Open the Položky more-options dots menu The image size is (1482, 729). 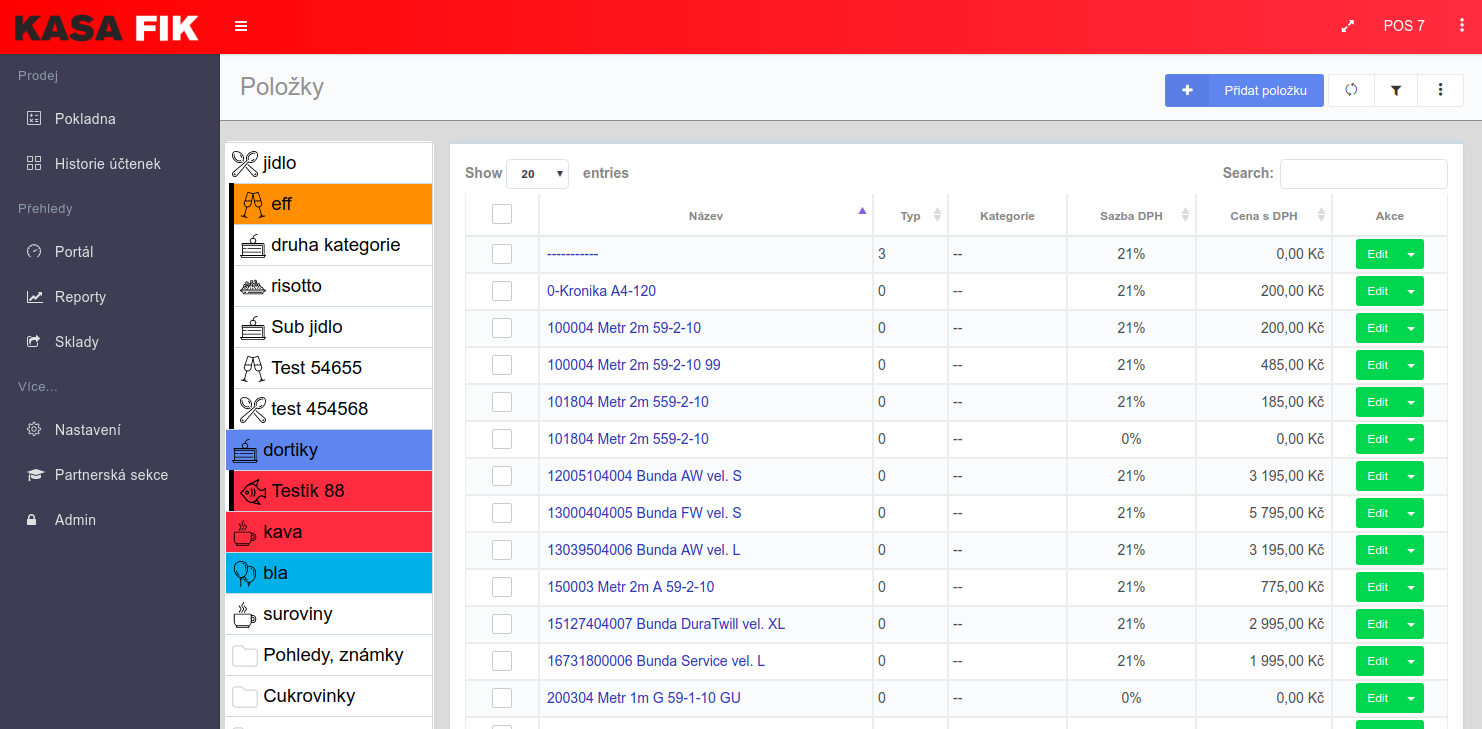tap(1441, 90)
